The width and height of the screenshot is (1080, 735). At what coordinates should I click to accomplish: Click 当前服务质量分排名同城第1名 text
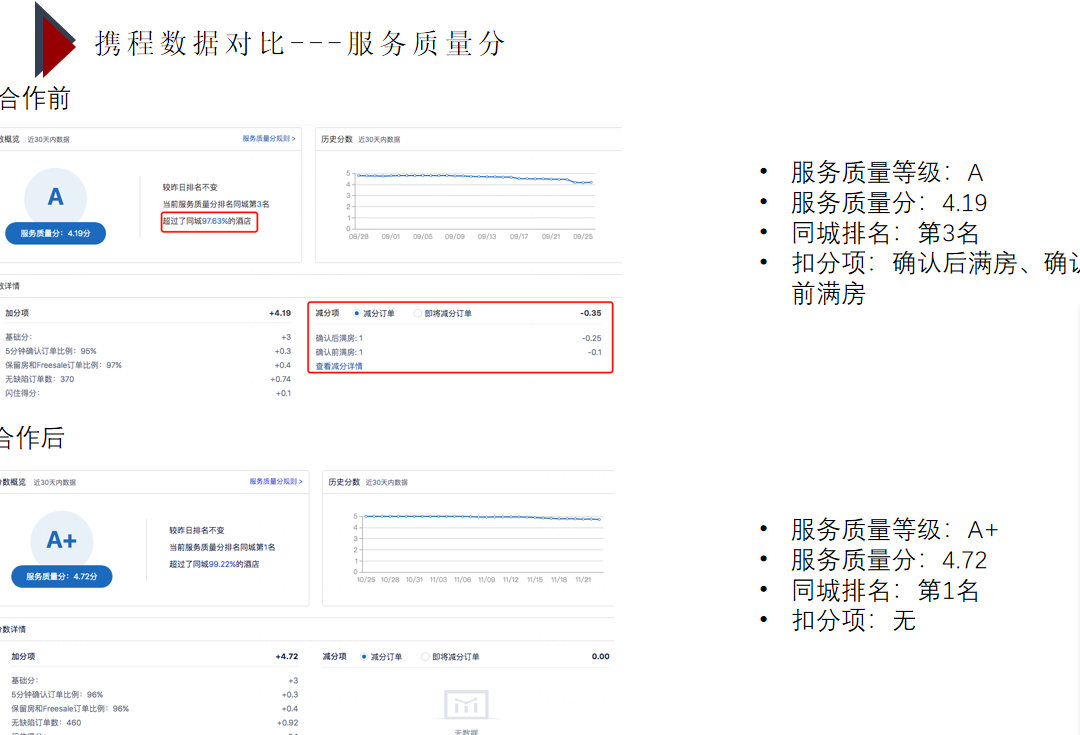(222, 547)
